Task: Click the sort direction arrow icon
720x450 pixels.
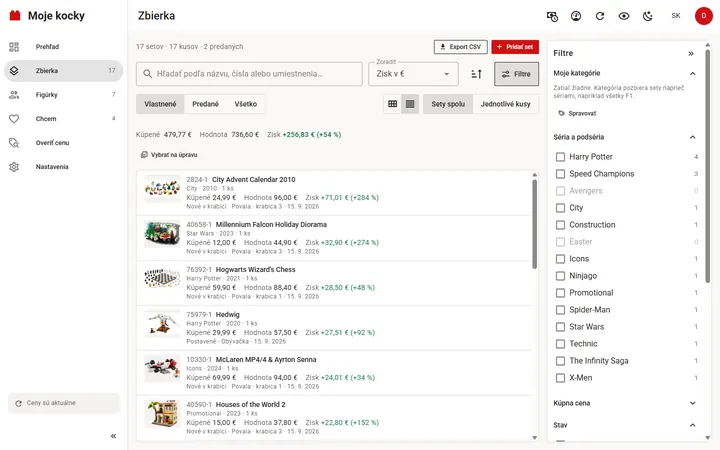Action: 476,74
